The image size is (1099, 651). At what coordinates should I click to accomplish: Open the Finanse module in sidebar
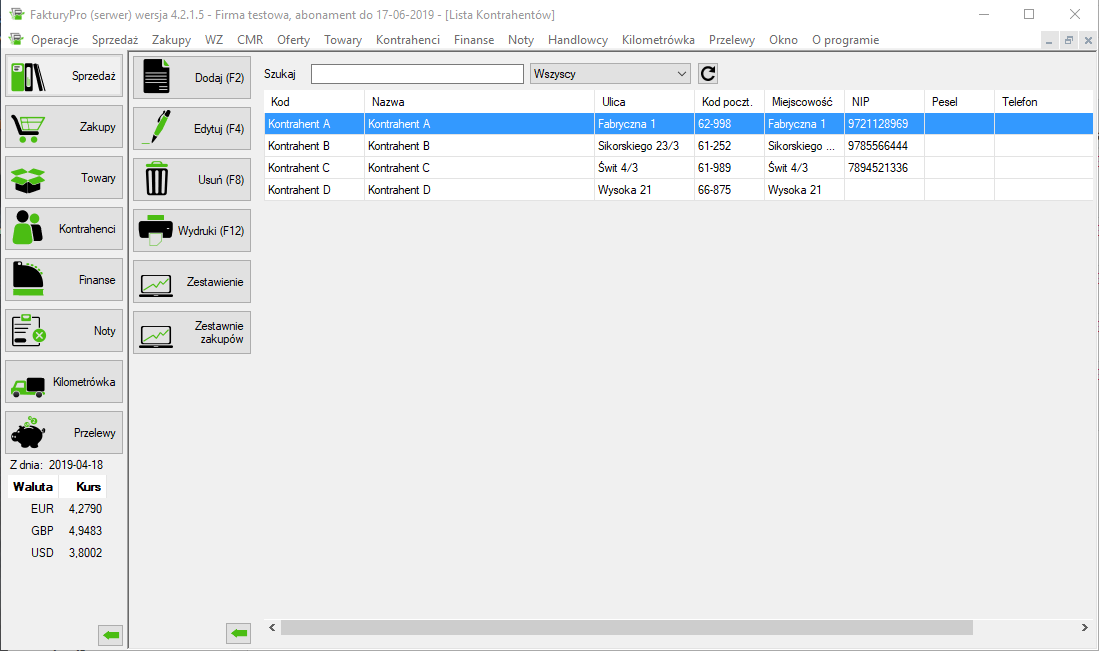click(x=64, y=280)
